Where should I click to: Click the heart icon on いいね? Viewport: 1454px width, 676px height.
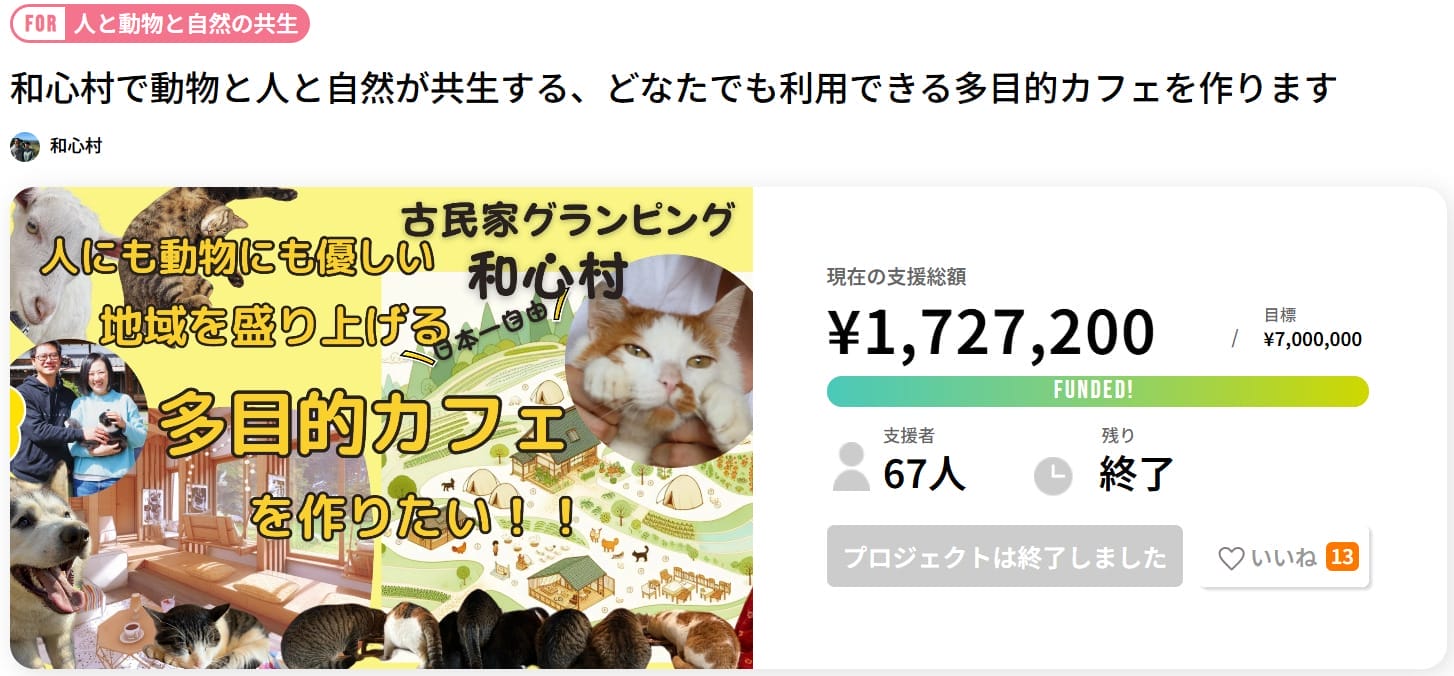tap(1231, 558)
